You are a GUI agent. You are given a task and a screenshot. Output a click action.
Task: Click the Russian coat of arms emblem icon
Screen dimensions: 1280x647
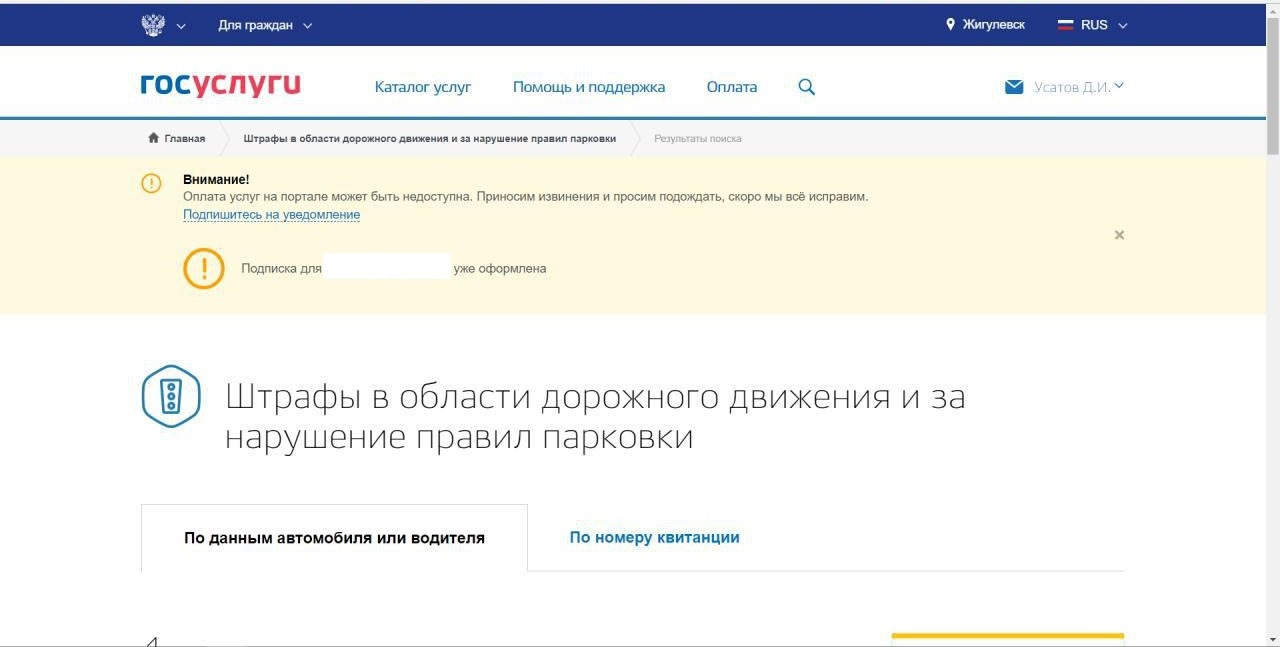tap(153, 25)
